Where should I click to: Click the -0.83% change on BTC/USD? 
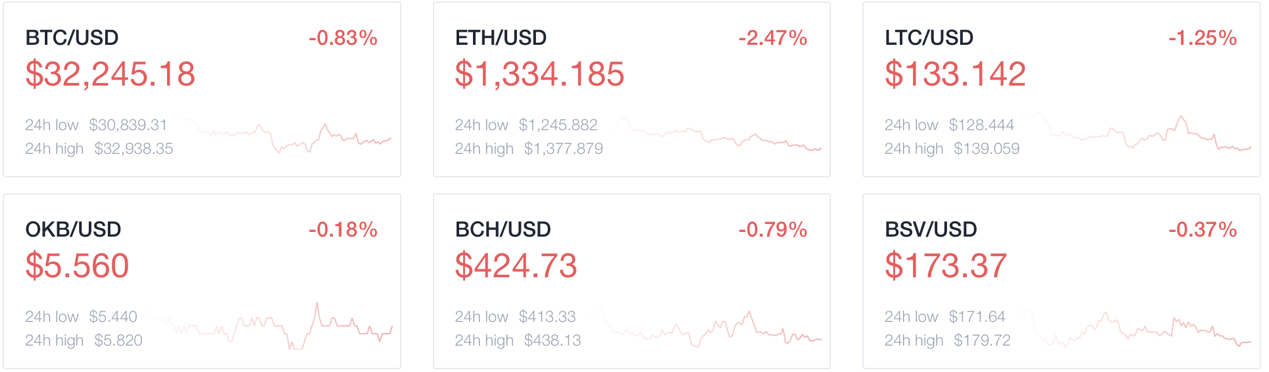[x=343, y=38]
